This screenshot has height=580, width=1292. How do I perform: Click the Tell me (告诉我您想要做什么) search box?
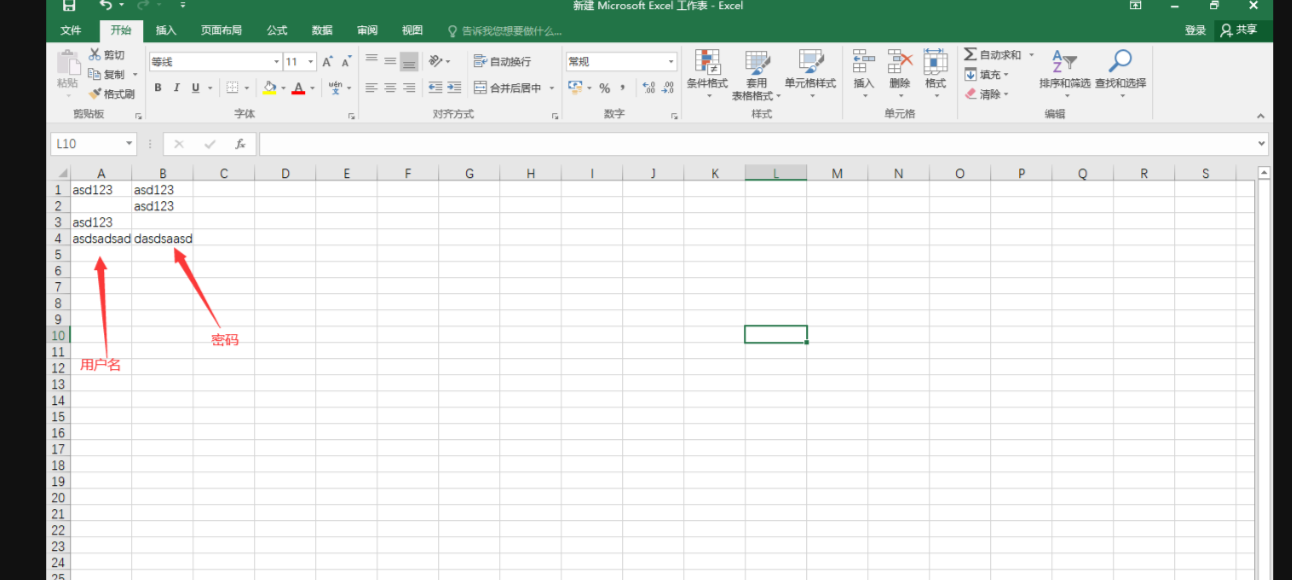click(x=504, y=31)
